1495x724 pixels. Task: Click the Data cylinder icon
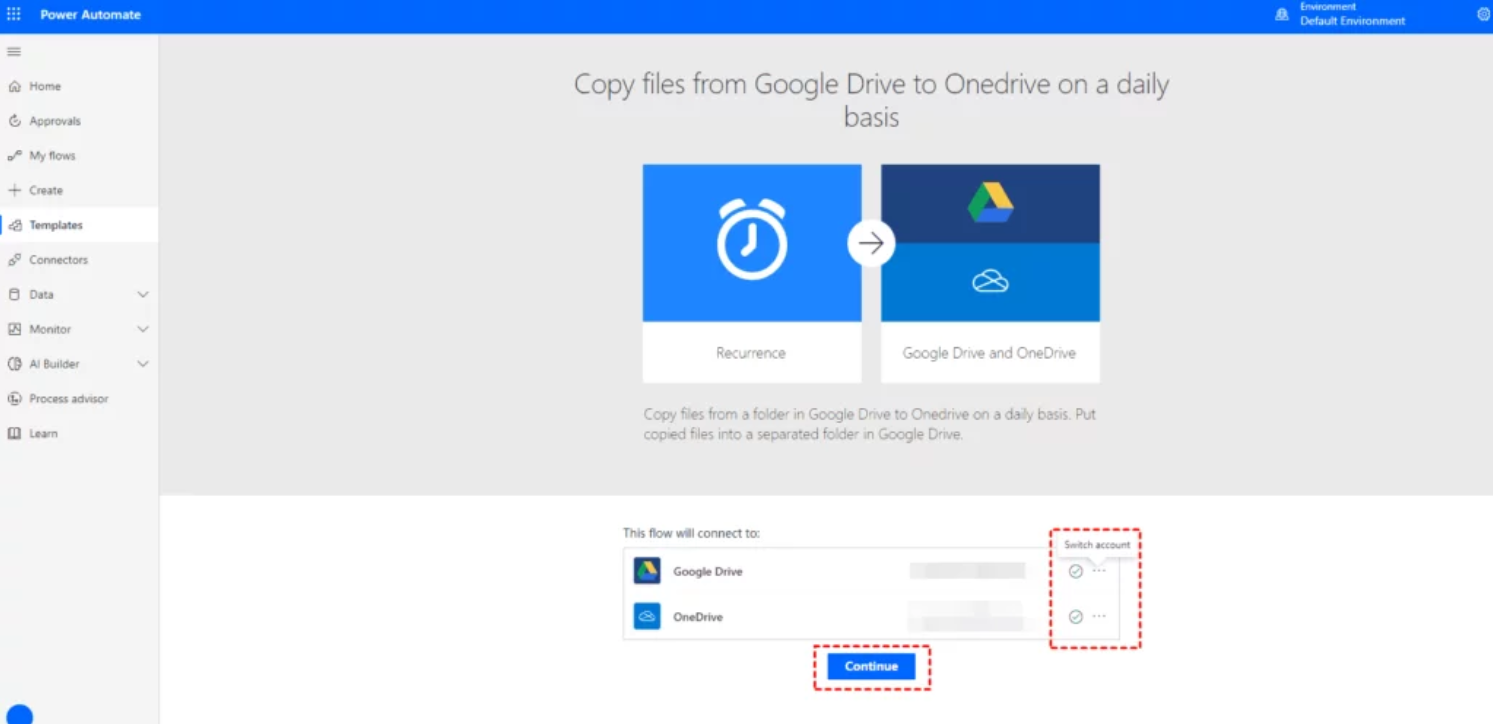[14, 295]
